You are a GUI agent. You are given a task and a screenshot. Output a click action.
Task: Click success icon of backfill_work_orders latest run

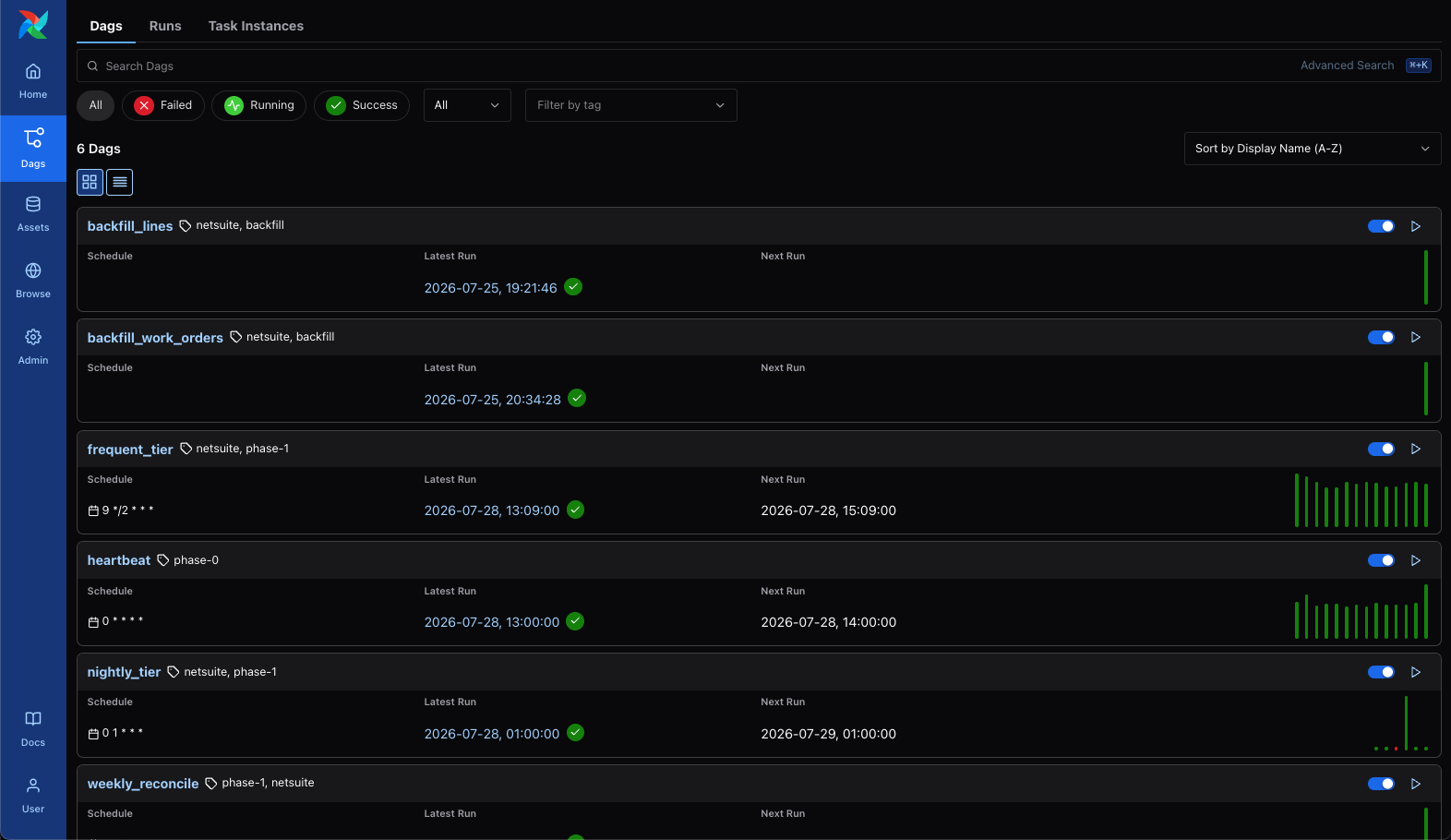coord(577,399)
